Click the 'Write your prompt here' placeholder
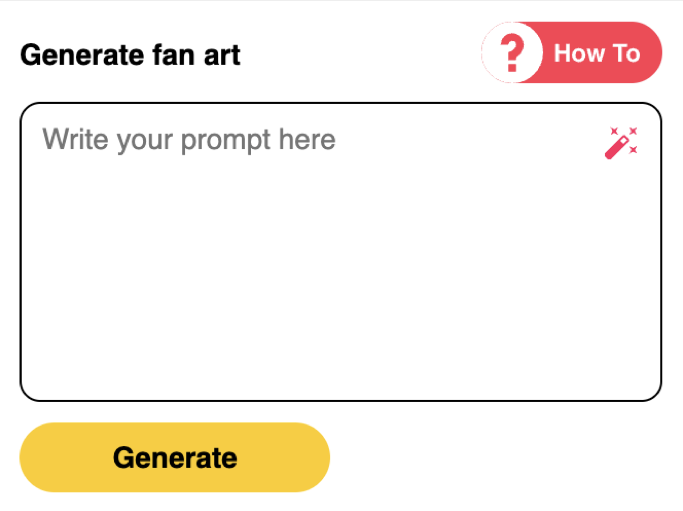This screenshot has height=511, width=683. tap(189, 139)
